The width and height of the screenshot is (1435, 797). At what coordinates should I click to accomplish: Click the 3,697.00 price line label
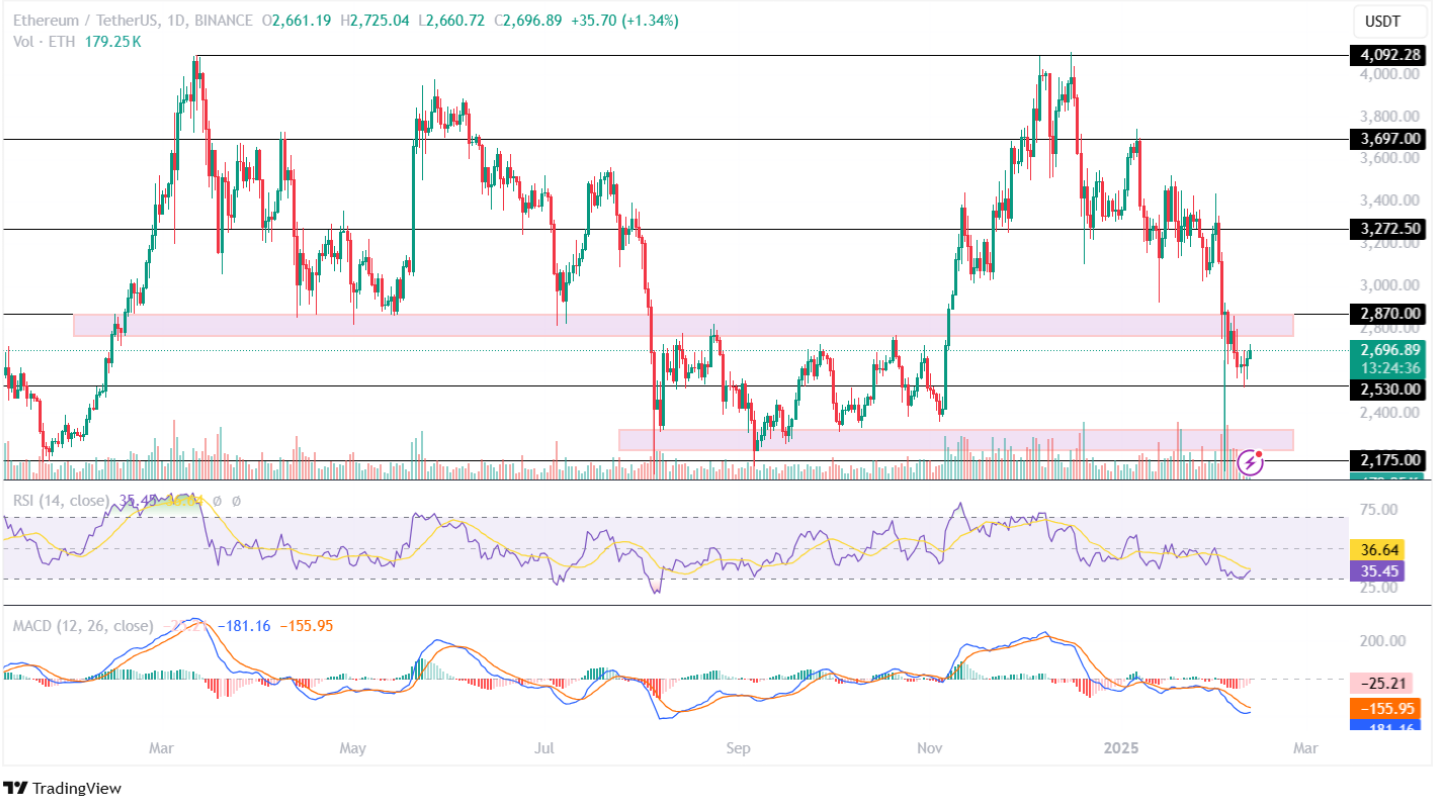point(1388,139)
